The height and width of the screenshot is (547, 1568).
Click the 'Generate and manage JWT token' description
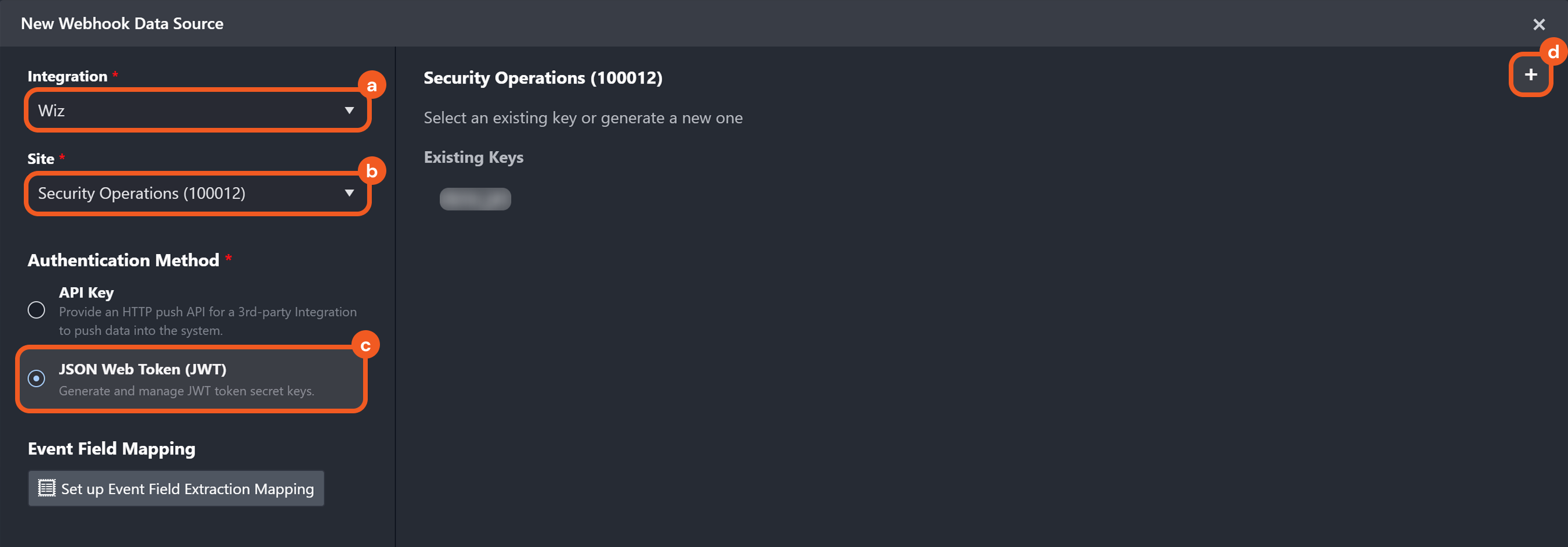pos(186,391)
